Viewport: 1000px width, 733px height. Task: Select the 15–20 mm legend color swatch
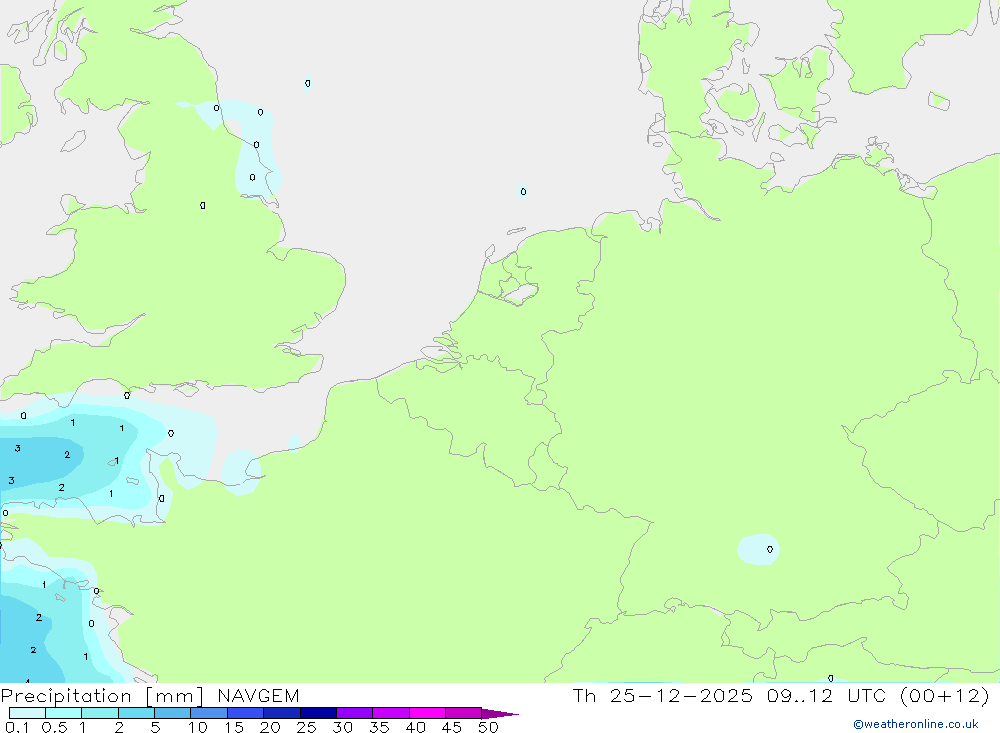coord(245,713)
